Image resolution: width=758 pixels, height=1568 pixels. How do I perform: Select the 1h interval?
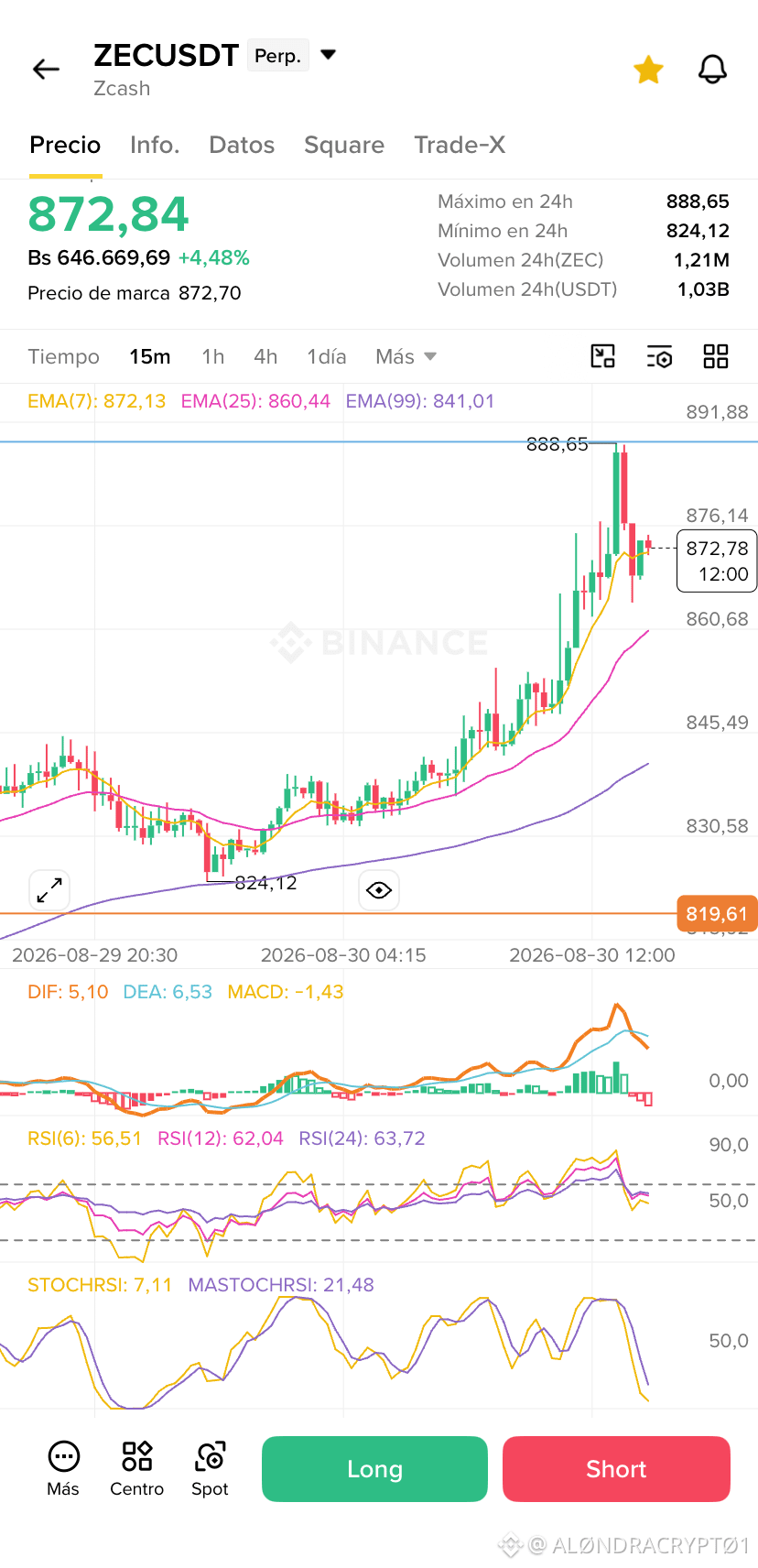tap(213, 356)
